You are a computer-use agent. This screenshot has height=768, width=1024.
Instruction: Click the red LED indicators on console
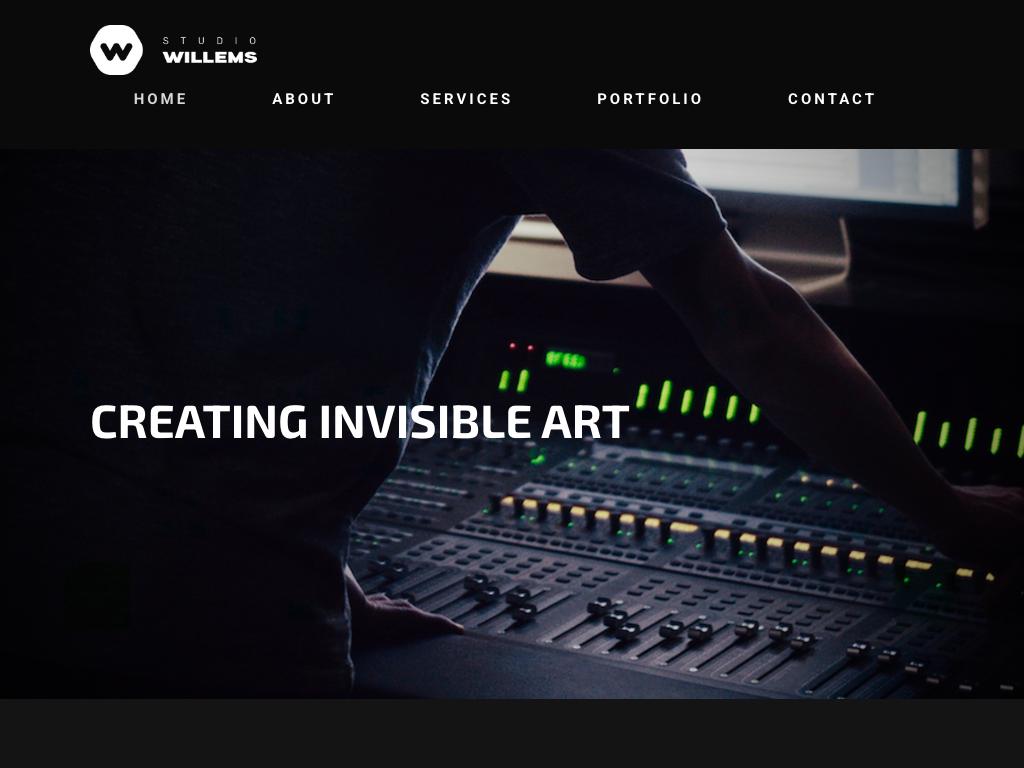coord(521,346)
